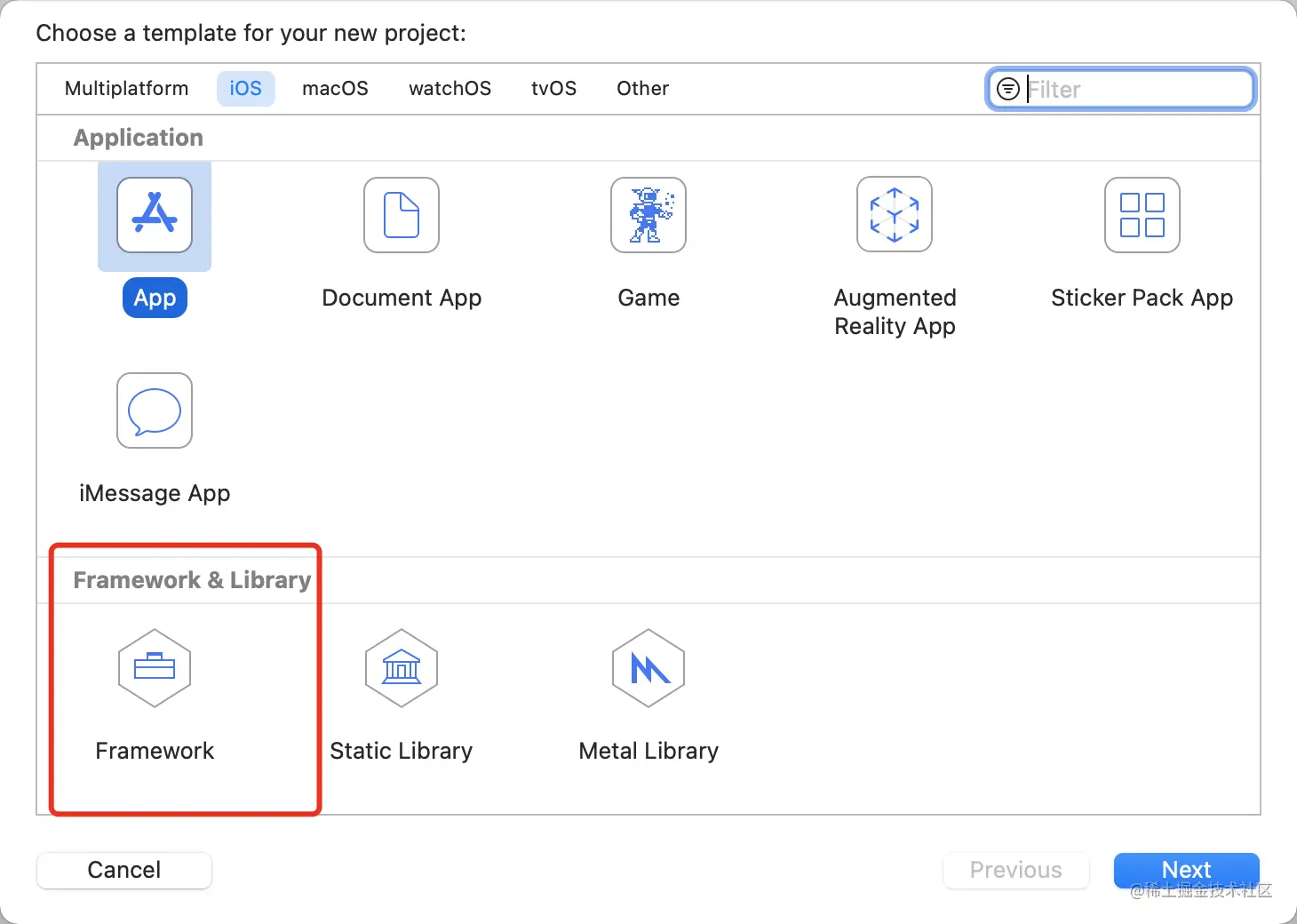1297x924 pixels.
Task: Select the Augmented Reality App icon
Action: pos(895,214)
